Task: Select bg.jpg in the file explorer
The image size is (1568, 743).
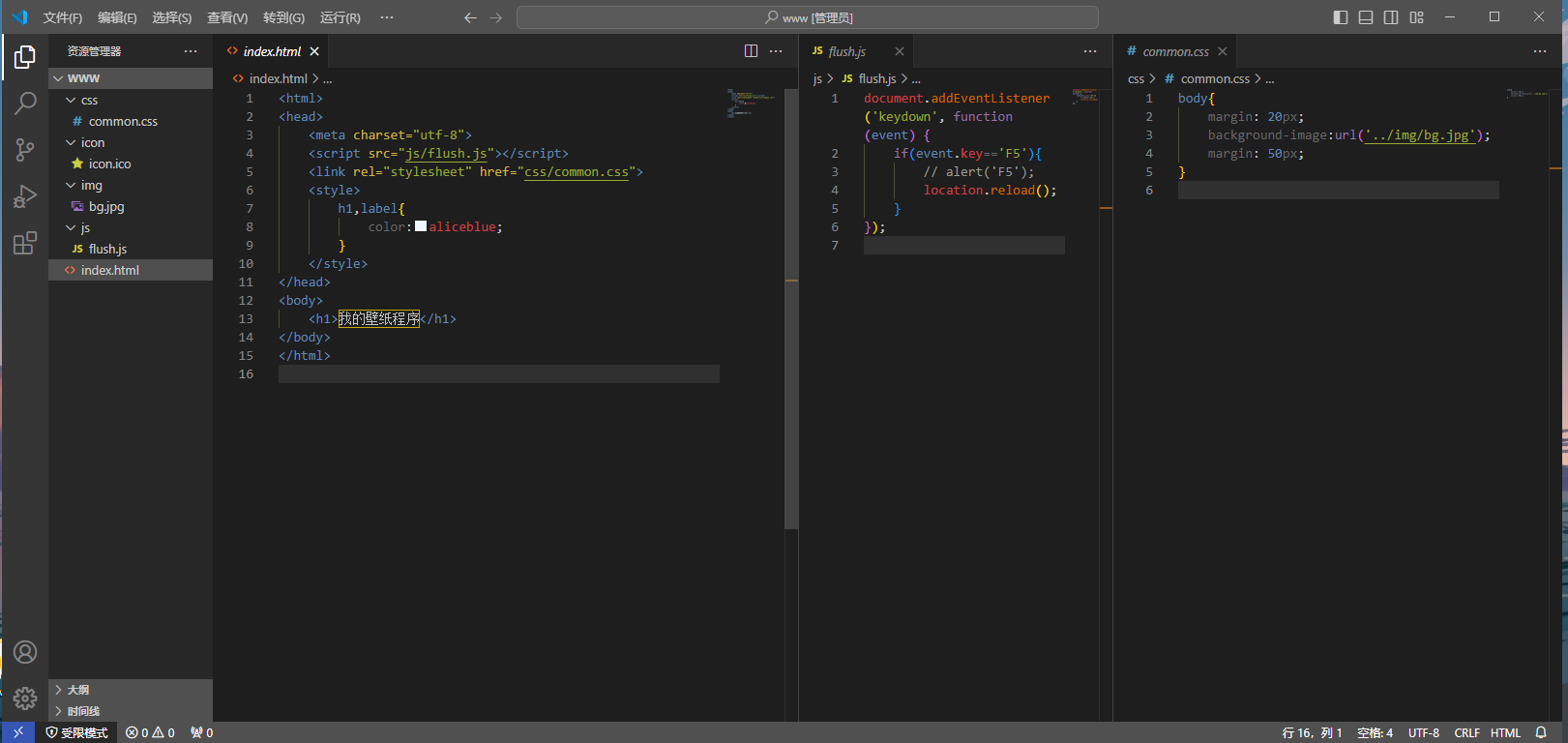Action: pos(105,206)
